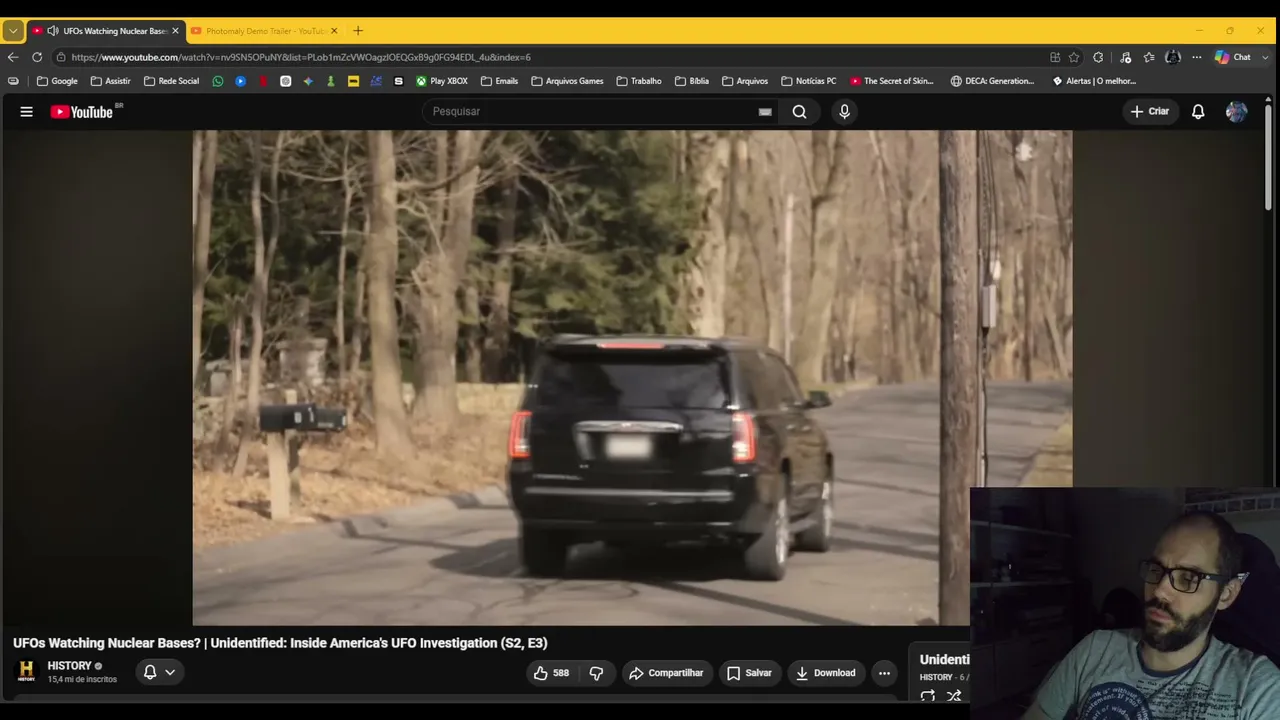Mute the UFOs tab audio icon
1280x720 pixels.
(53, 31)
